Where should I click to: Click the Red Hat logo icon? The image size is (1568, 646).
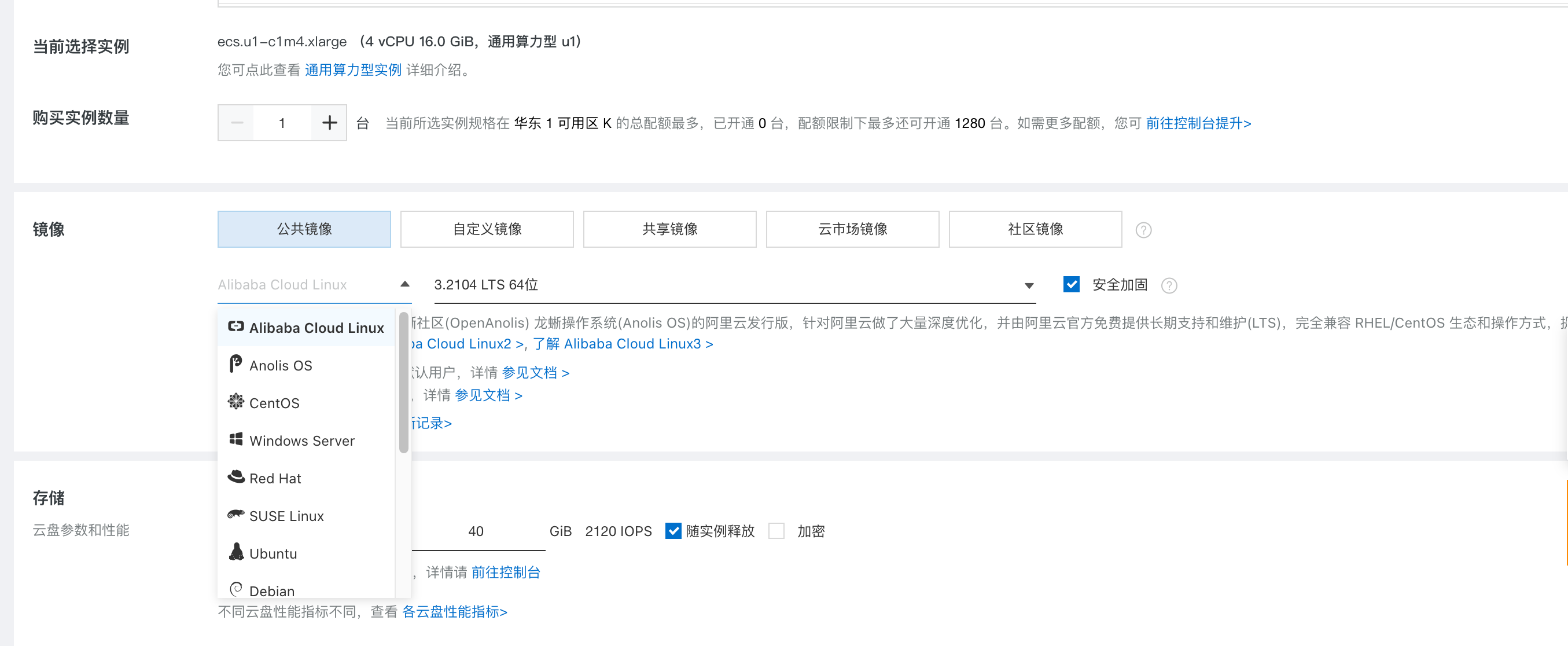[x=235, y=477]
